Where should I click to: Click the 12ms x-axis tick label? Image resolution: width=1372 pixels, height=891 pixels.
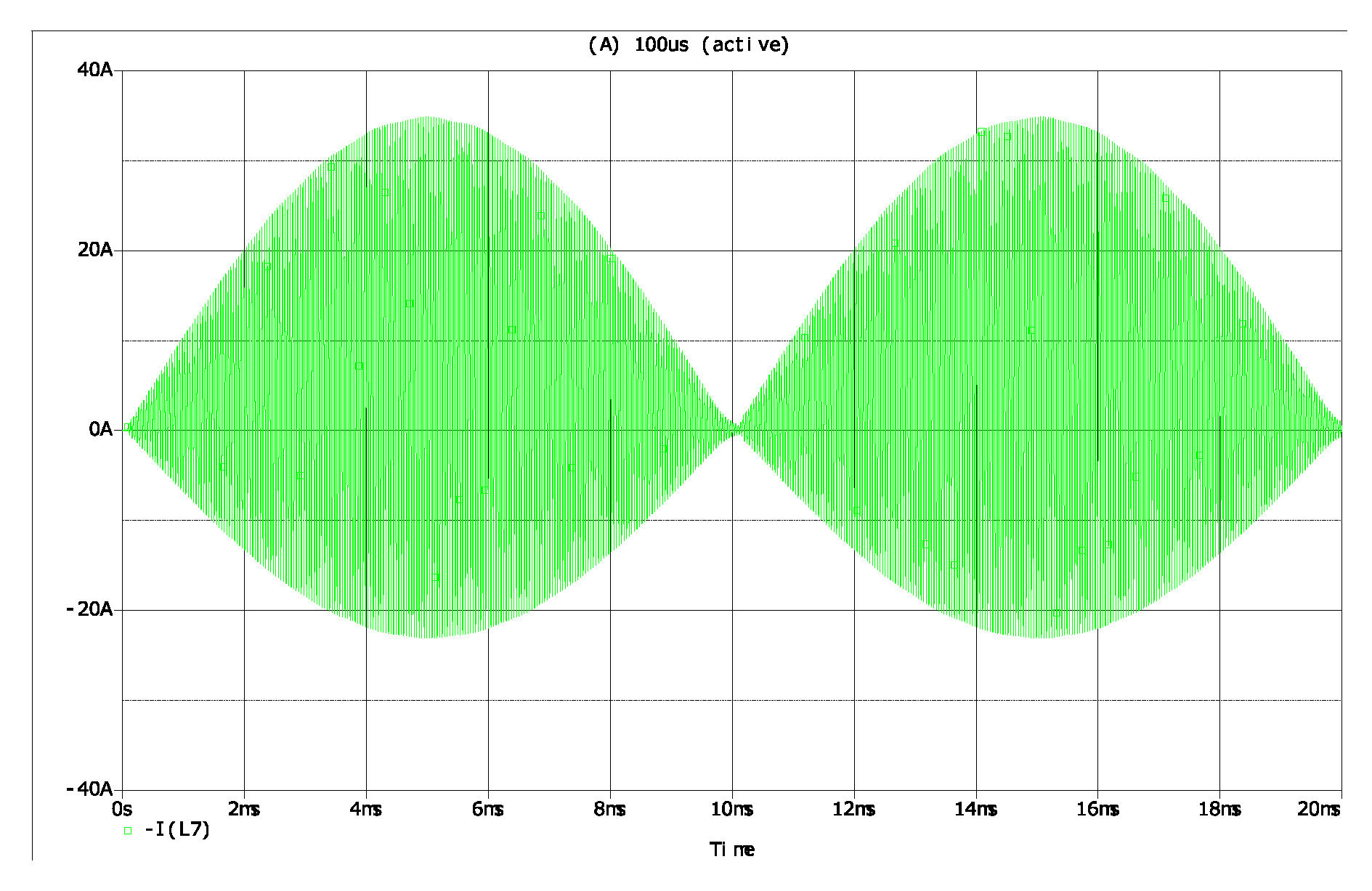click(854, 809)
